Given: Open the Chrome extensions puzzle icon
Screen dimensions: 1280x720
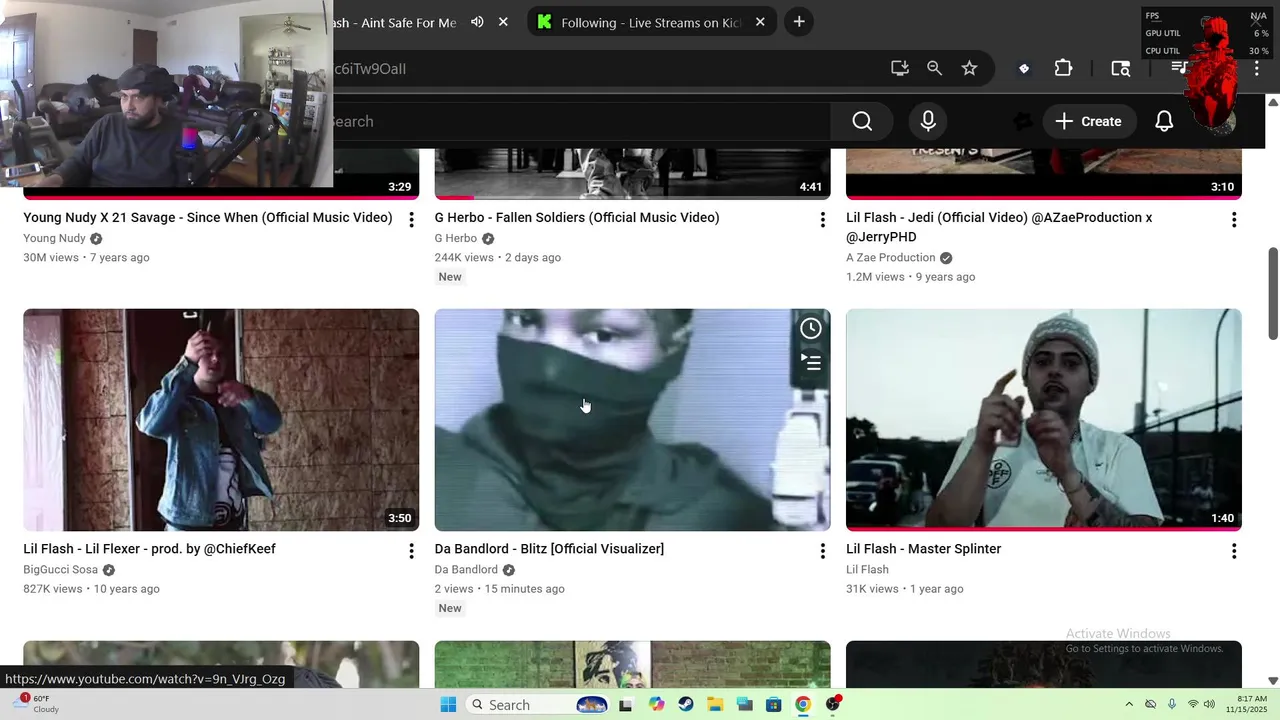Looking at the screenshot, I should pos(1063,68).
